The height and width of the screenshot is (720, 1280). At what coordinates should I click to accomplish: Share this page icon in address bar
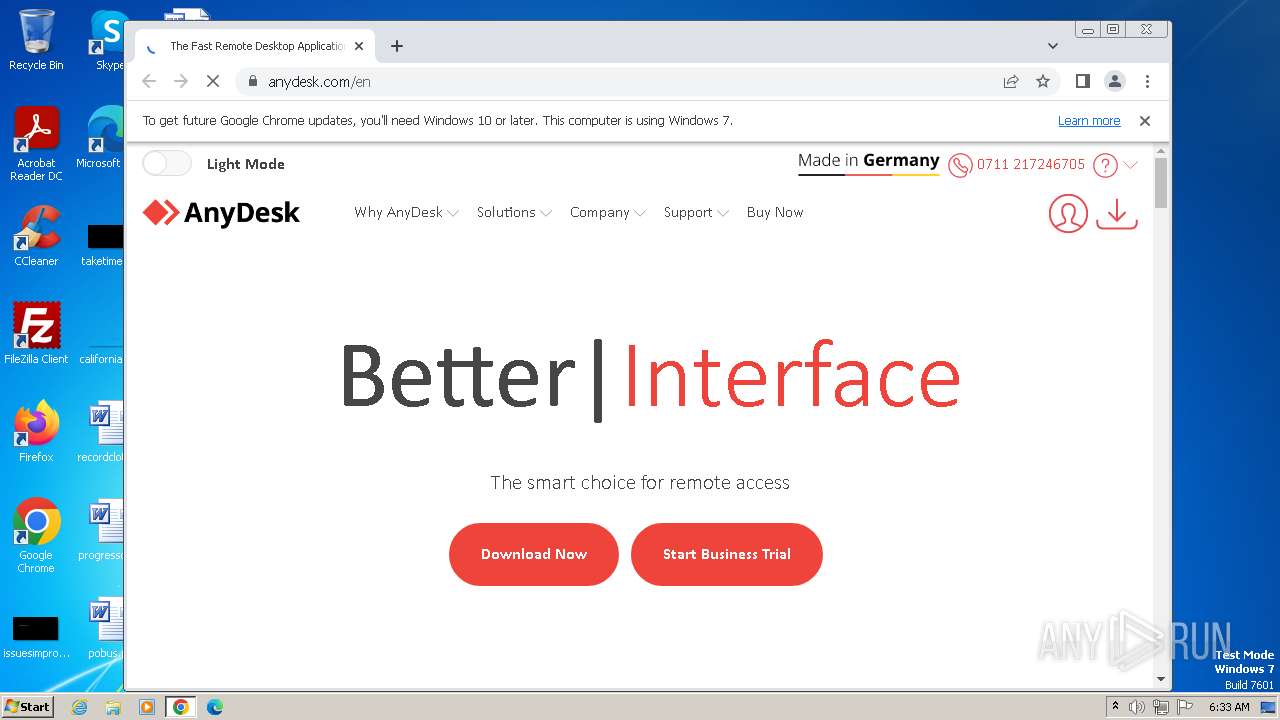1011,81
